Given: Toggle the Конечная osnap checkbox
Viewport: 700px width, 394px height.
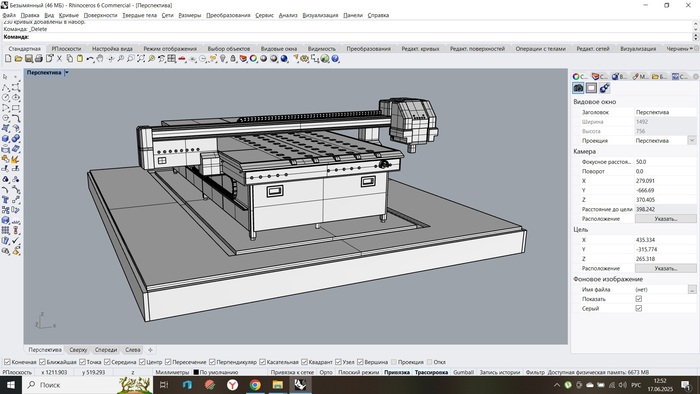Looking at the screenshot, I should 7,362.
